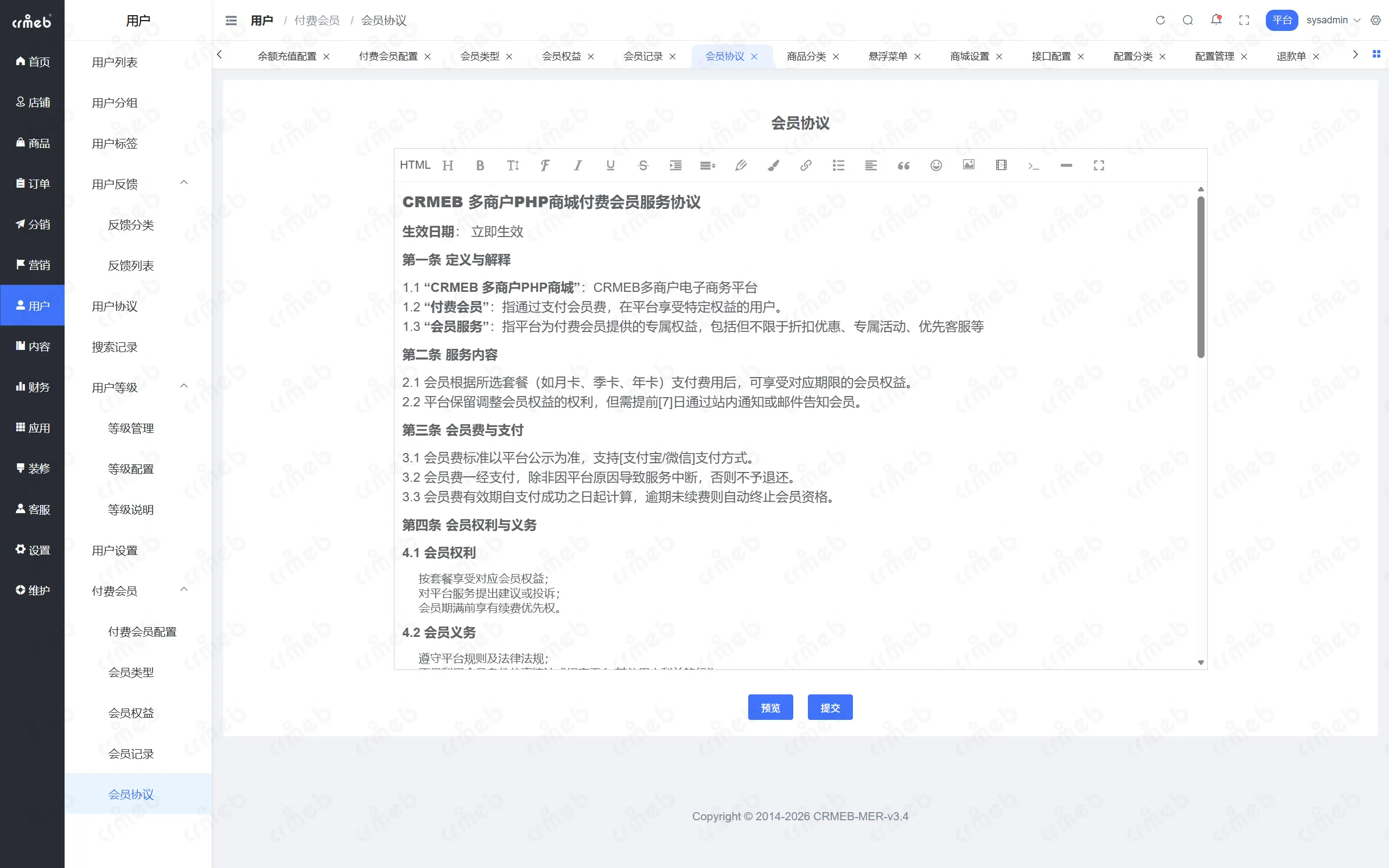
Task: Open 商品 in the main navigation
Action: (x=32, y=143)
